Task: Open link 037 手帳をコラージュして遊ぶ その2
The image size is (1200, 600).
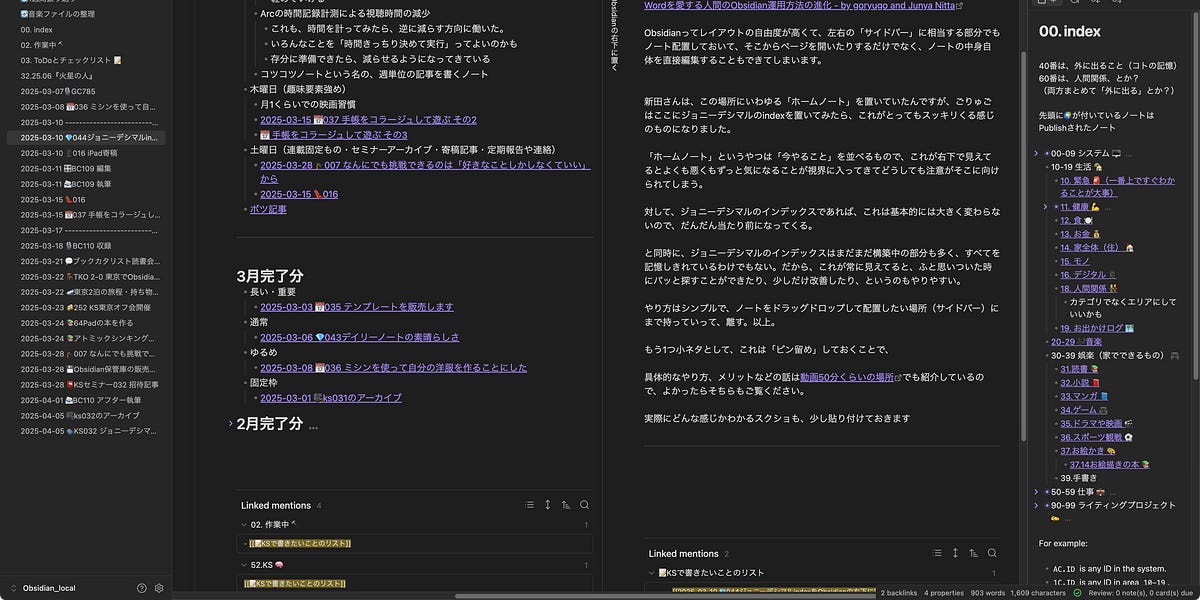Action: [x=368, y=119]
